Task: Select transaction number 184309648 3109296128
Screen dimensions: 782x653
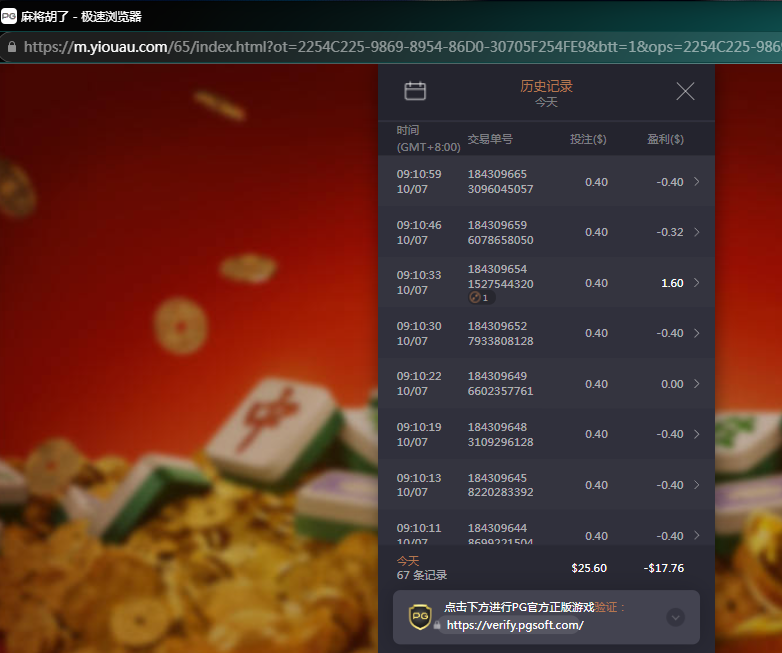Action: 500,435
